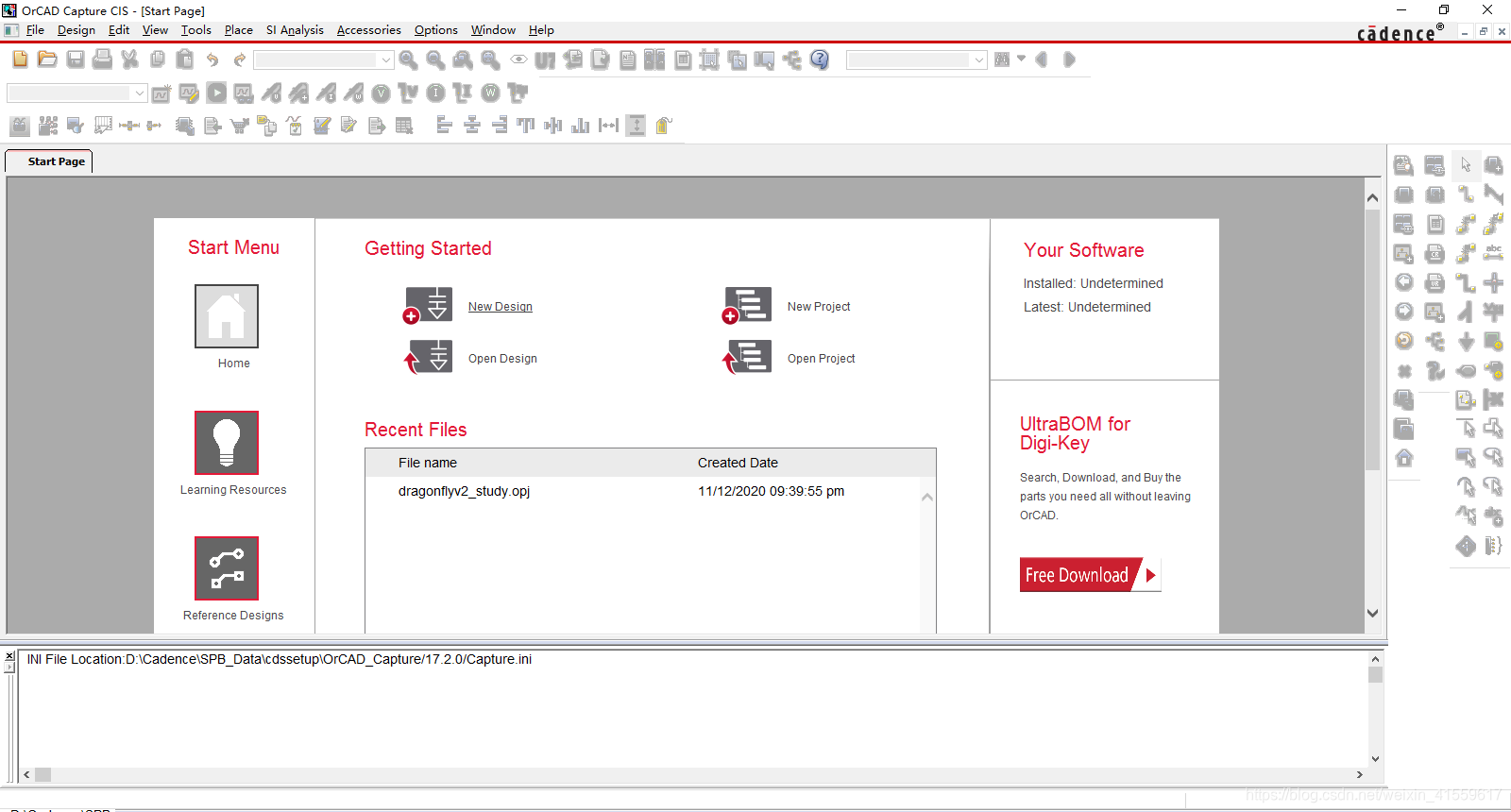
Task: Click the binoculars search icon
Action: pyautogui.click(x=1002, y=59)
